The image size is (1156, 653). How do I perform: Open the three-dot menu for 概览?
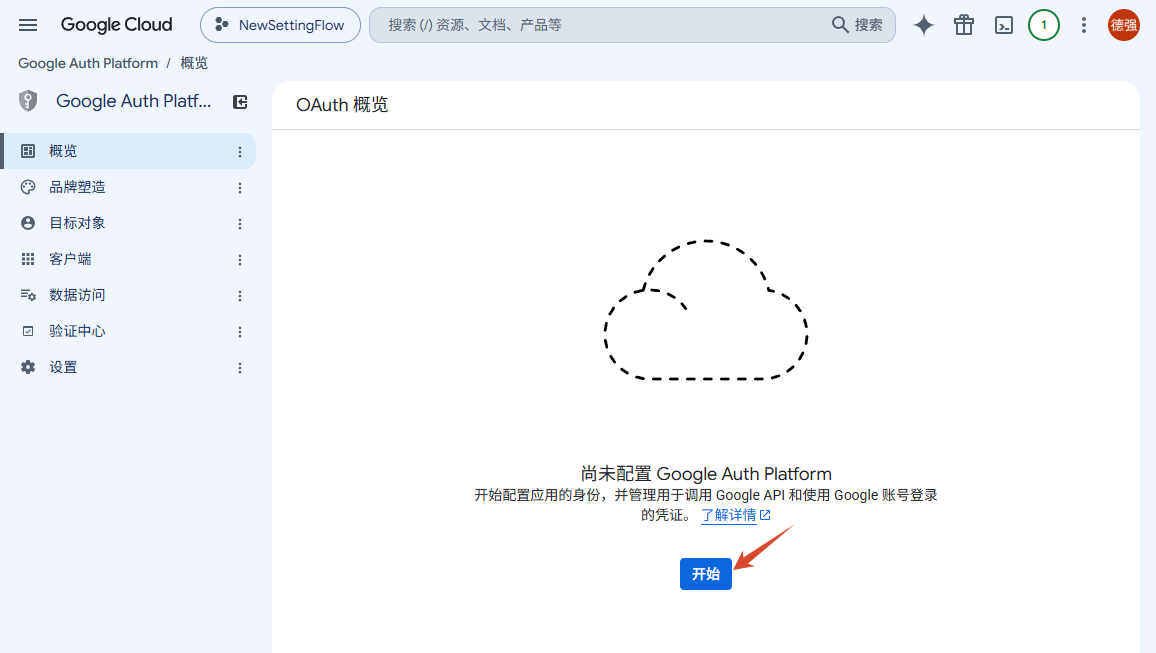click(240, 152)
